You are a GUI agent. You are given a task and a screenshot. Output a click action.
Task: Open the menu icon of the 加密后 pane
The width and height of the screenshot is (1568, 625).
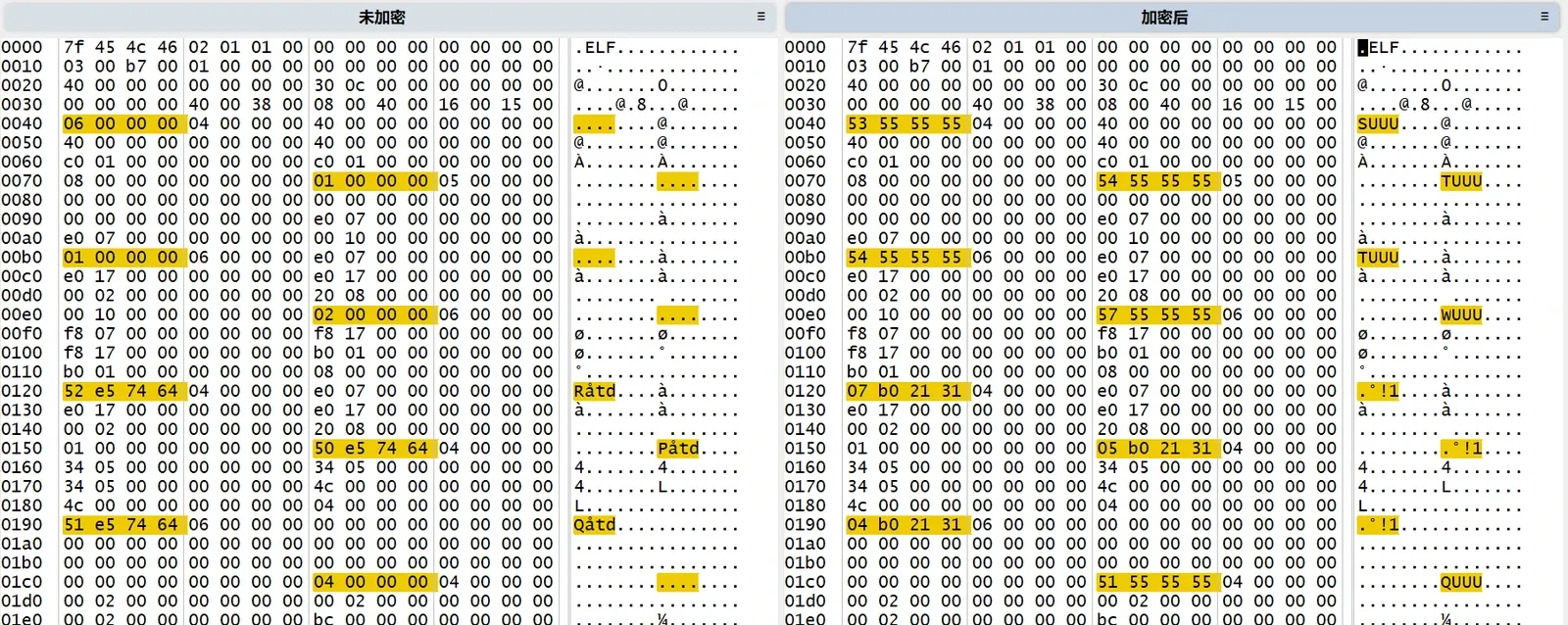(1544, 17)
